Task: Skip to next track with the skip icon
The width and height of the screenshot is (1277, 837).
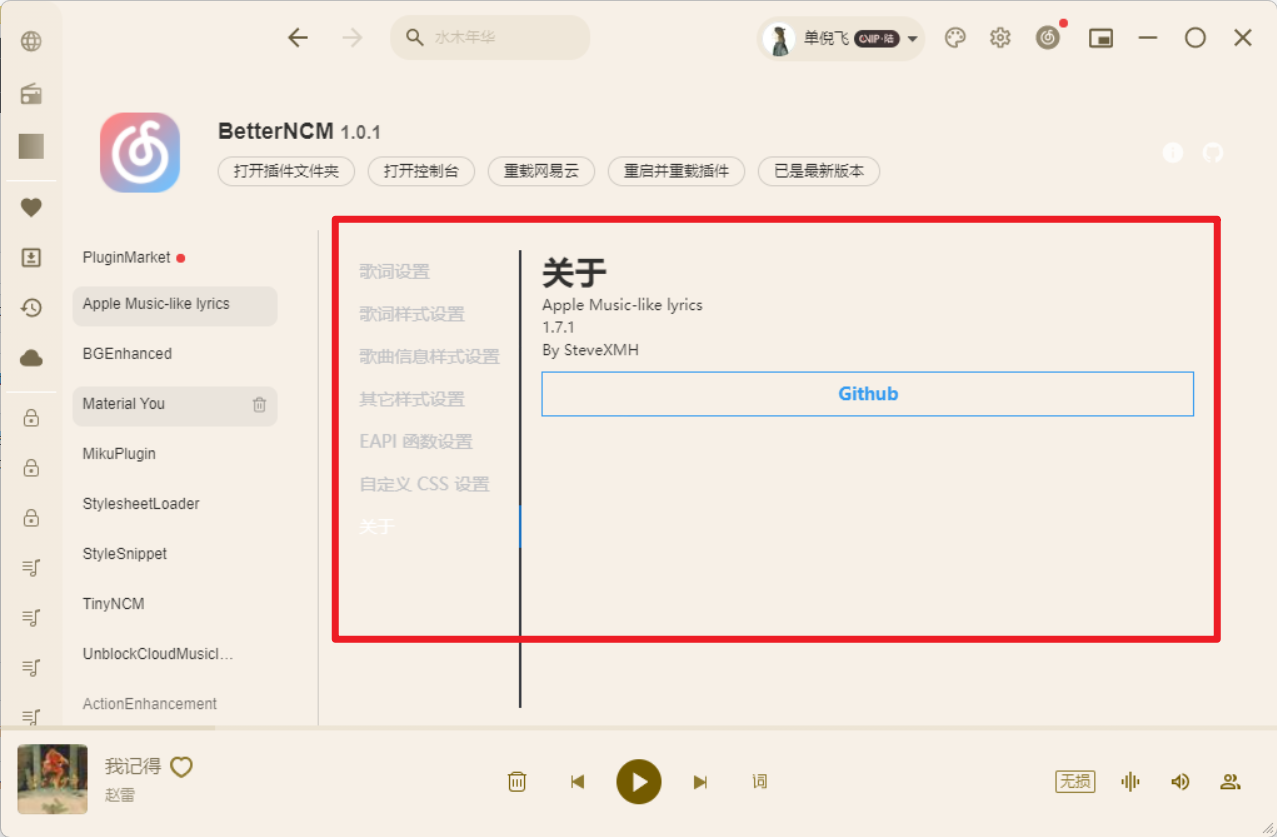Action: click(x=700, y=781)
